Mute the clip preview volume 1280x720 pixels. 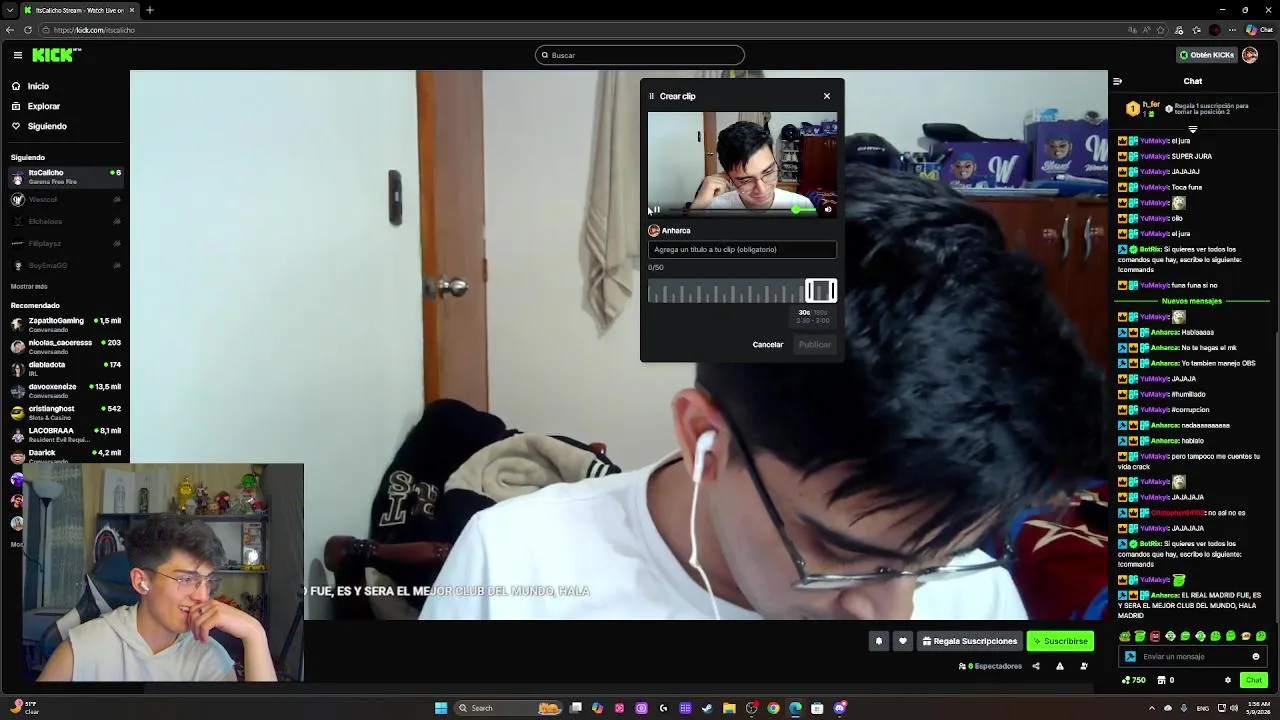[x=828, y=210]
